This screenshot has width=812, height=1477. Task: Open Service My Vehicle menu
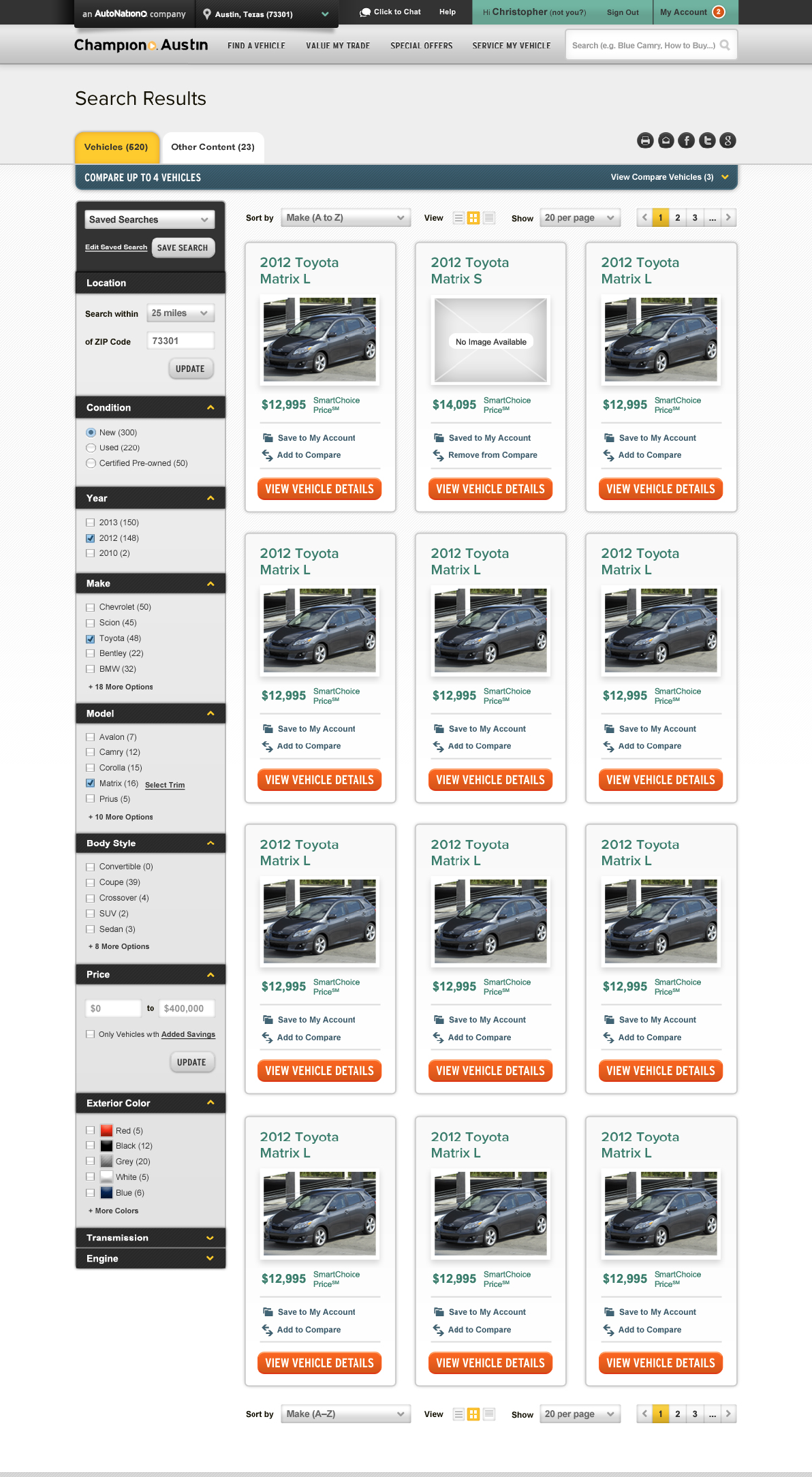(512, 46)
